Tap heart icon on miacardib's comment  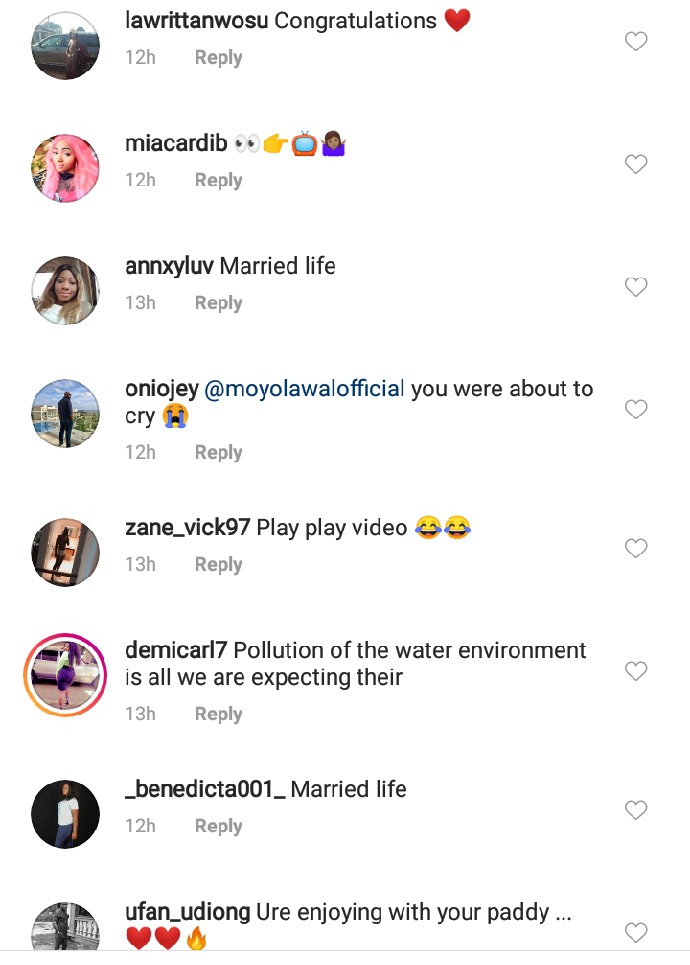[x=636, y=164]
